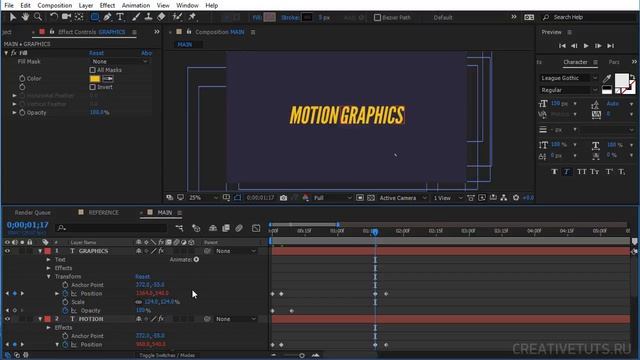The width and height of the screenshot is (640, 360).
Task: Enable motion blur switch in timeline
Action: (239, 228)
